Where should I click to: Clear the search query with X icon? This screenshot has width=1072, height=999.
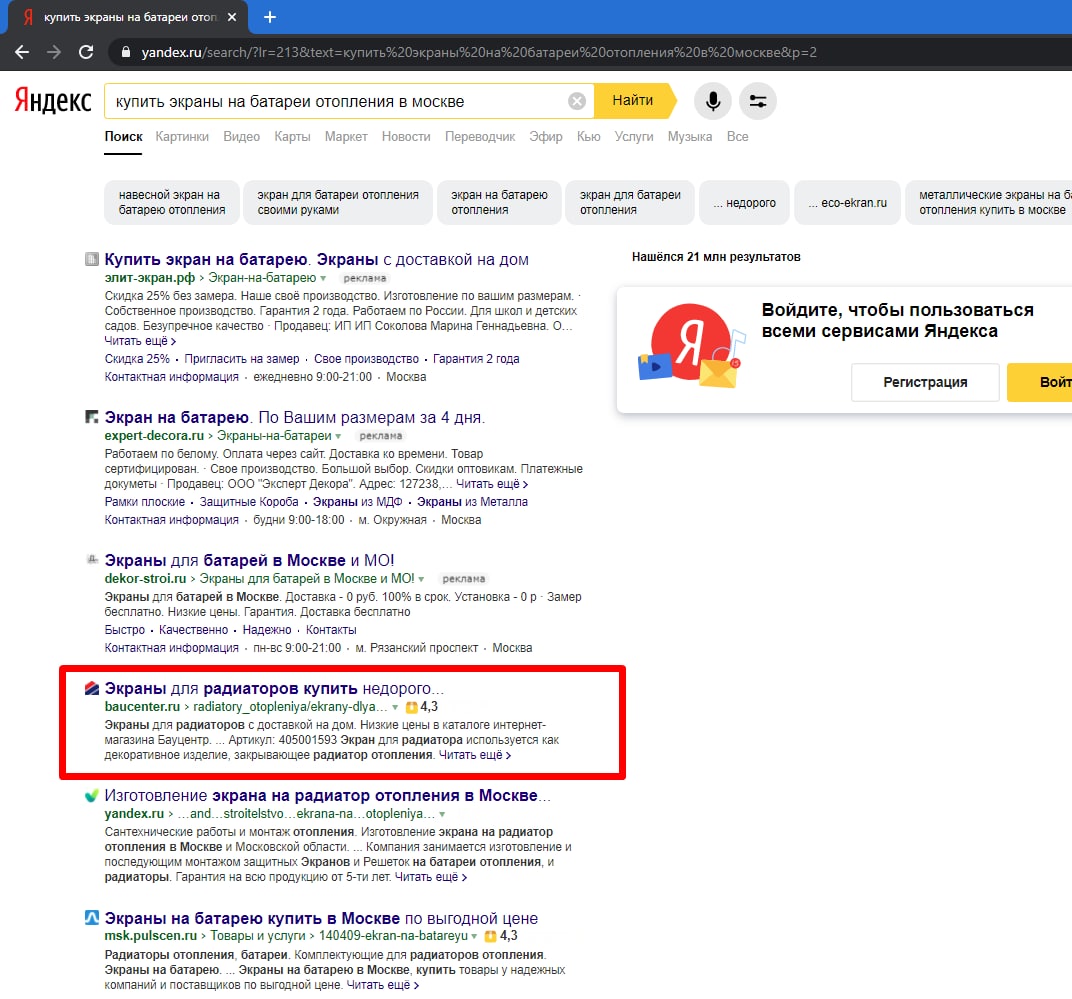coord(577,101)
